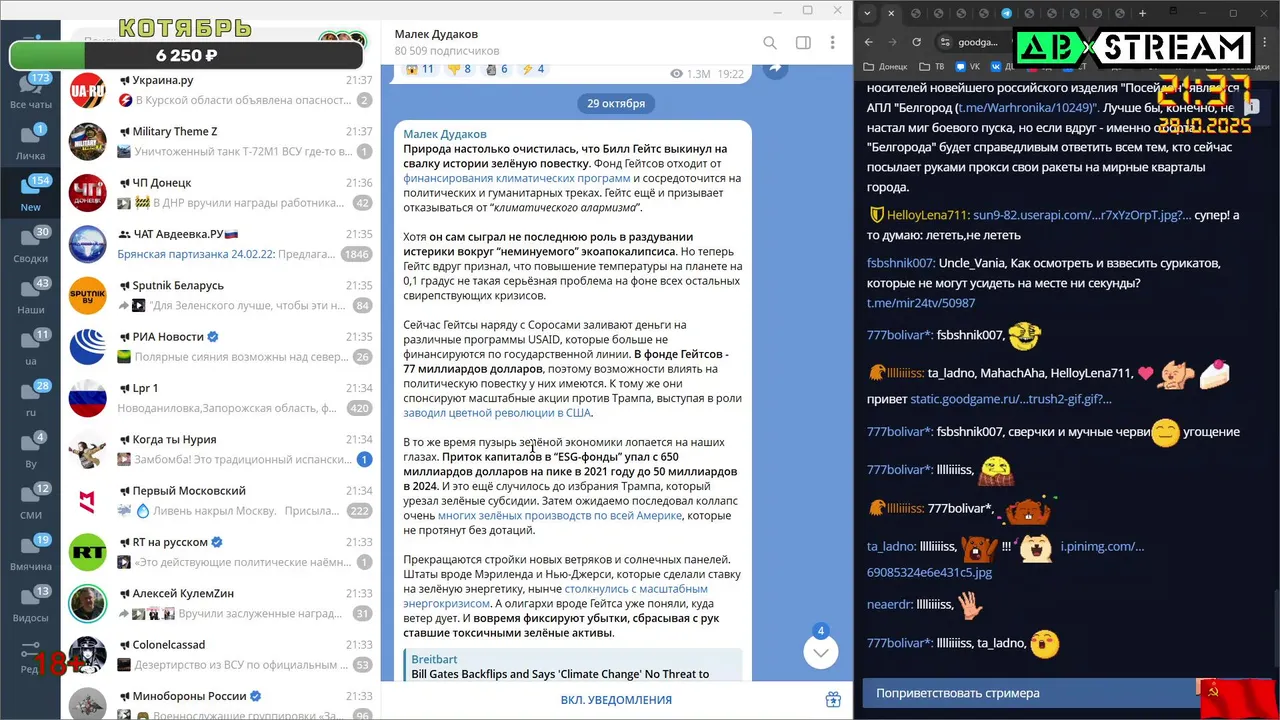This screenshot has height=720, width=1280.
Task: Toggle the reaction showing count 6
Action: pyautogui.click(x=497, y=69)
